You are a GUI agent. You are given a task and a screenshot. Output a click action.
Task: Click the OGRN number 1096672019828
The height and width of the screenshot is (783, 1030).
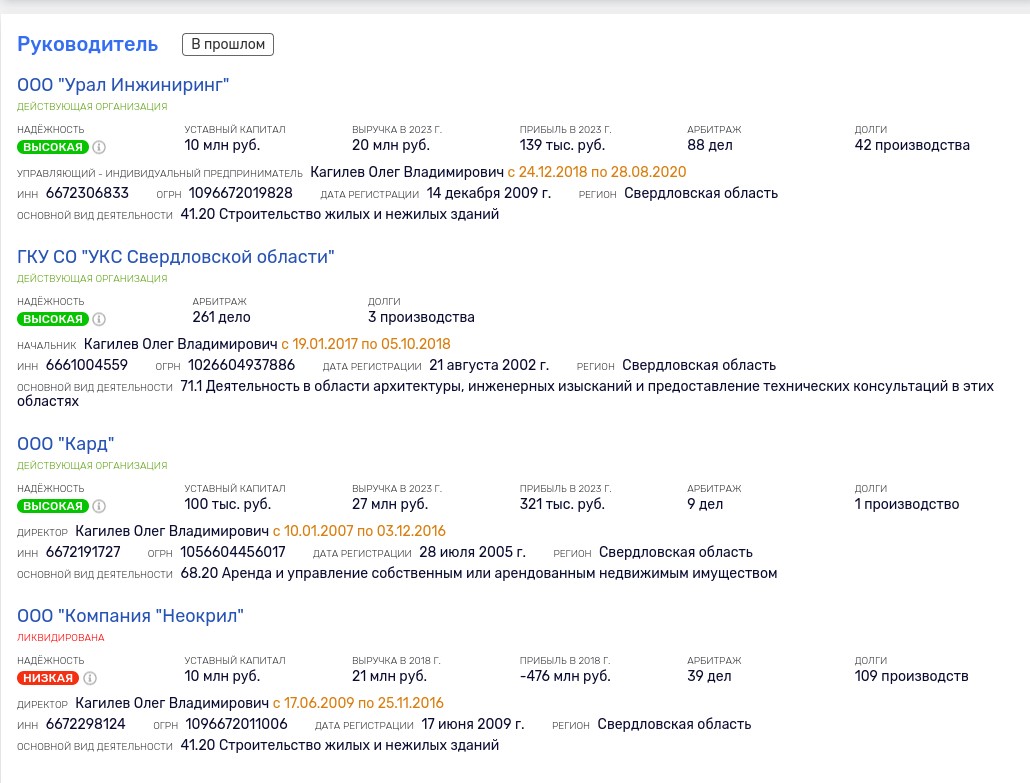pos(240,193)
